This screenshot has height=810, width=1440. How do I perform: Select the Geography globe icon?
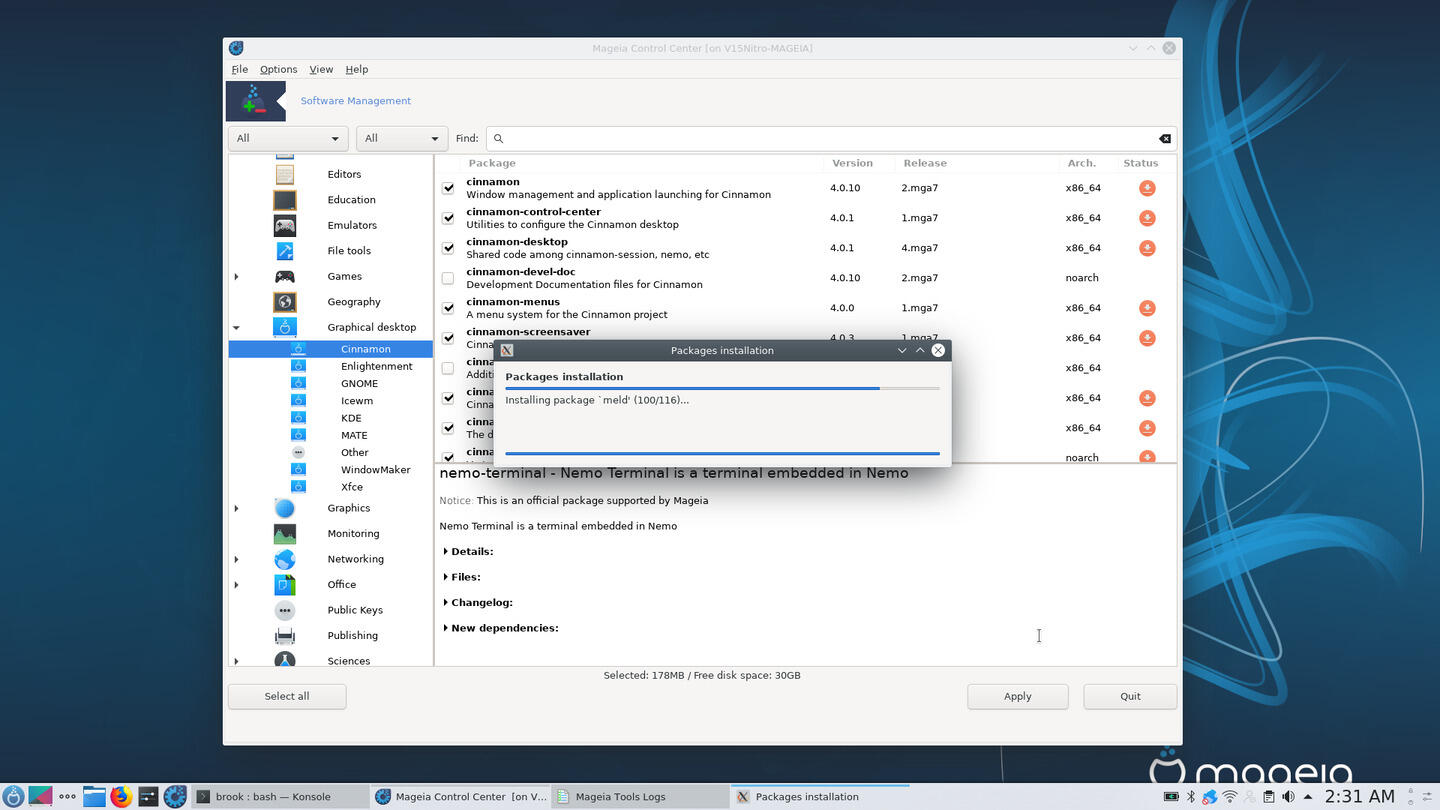pos(285,302)
